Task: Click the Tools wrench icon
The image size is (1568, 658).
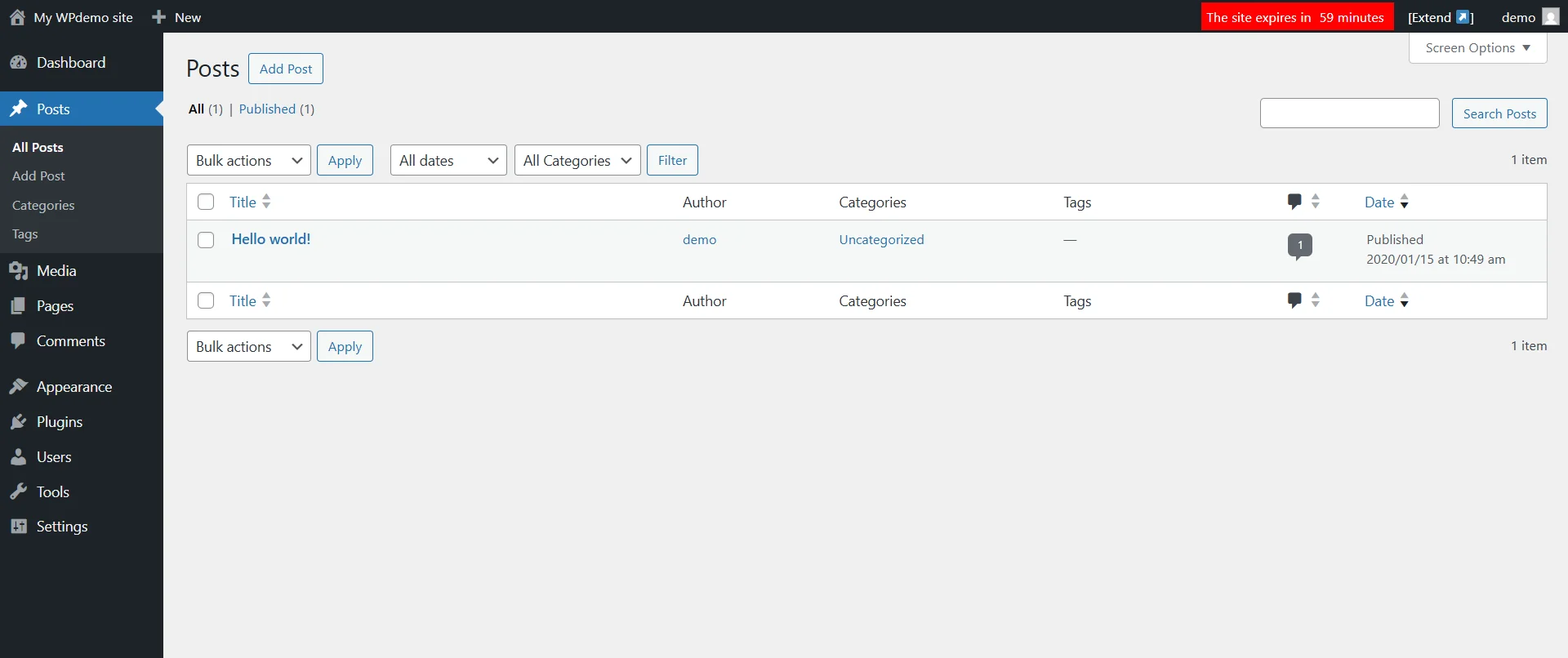Action: (18, 492)
